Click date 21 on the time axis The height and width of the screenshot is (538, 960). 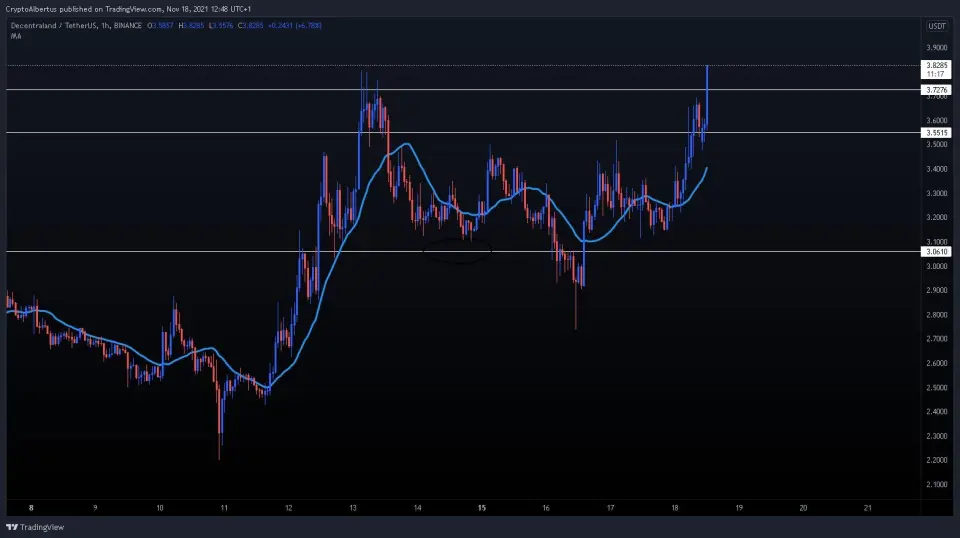click(x=867, y=508)
